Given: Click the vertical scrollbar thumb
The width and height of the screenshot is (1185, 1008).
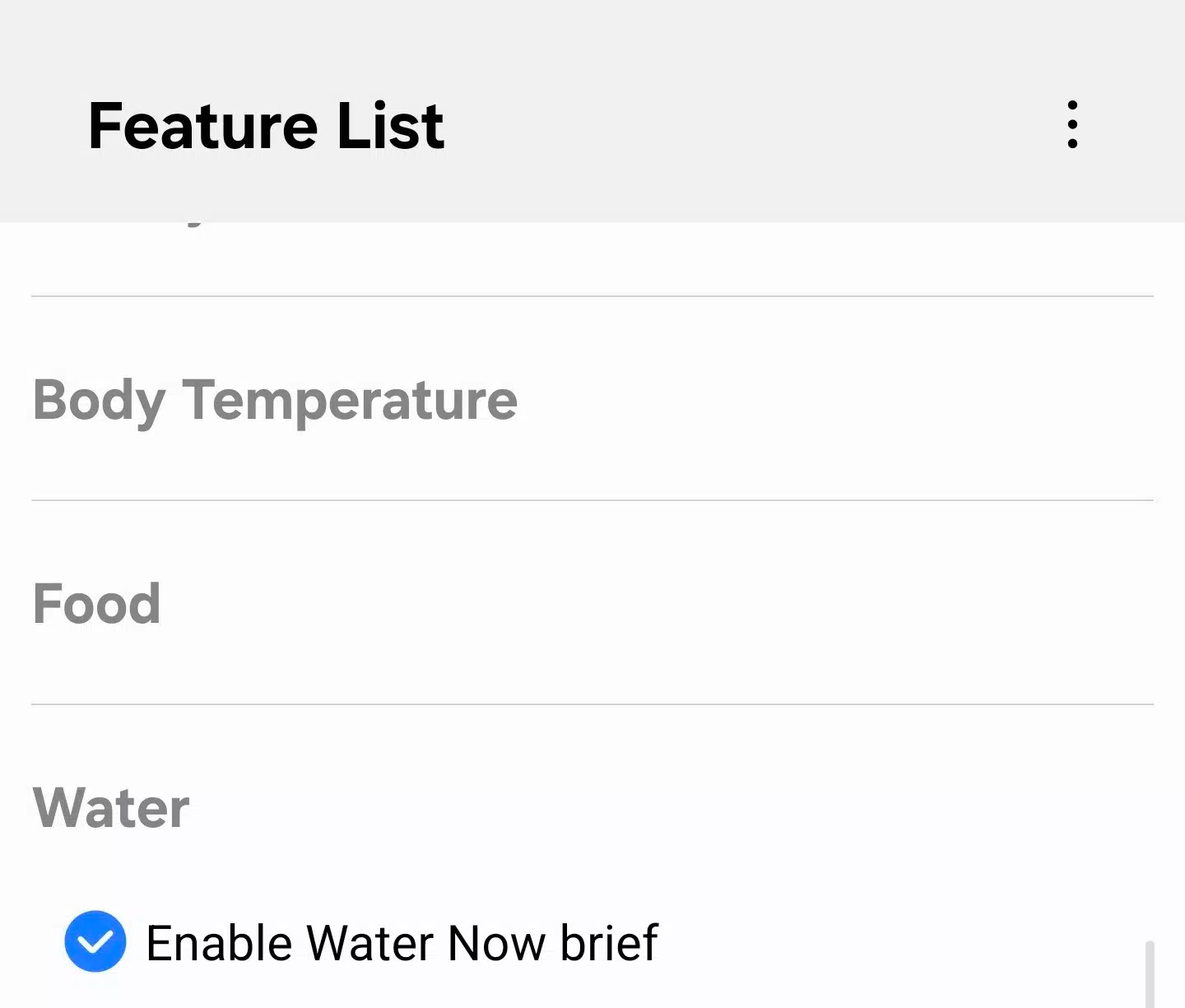Looking at the screenshot, I should [1150, 975].
